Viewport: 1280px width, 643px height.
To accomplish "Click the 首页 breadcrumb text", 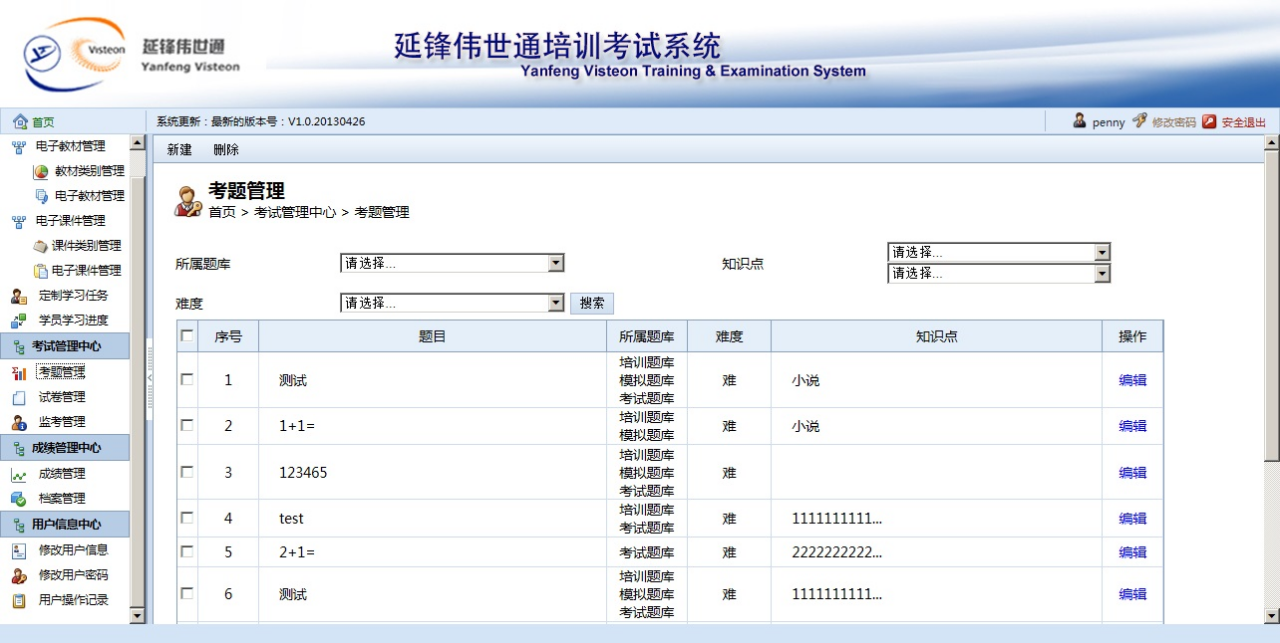I will [x=222, y=212].
